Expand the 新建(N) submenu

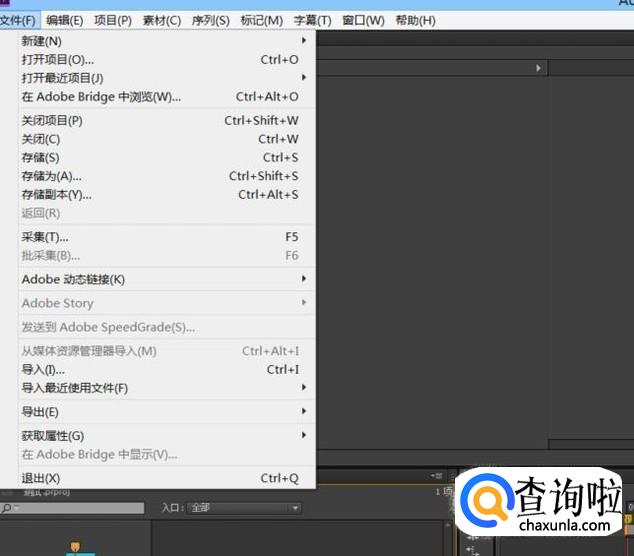point(166,41)
